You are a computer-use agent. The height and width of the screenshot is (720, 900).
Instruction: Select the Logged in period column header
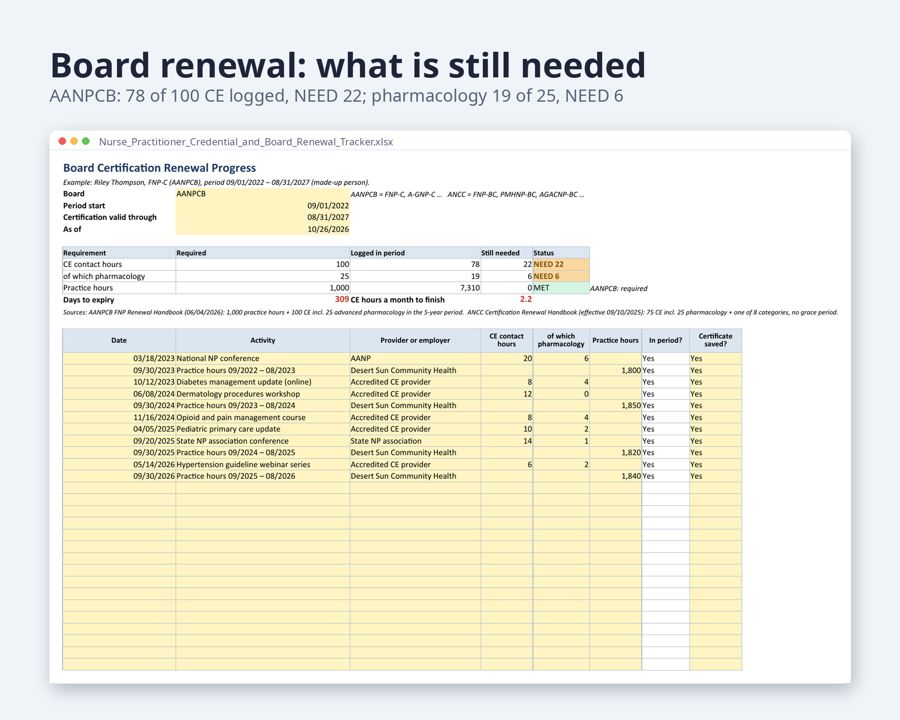[x=415, y=253]
